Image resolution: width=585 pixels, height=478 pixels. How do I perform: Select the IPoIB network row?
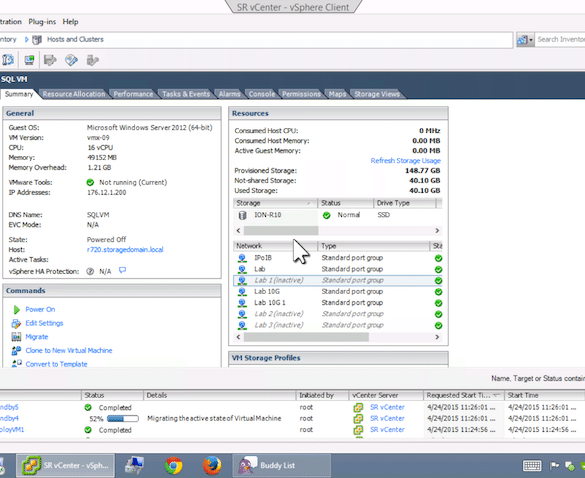pyautogui.click(x=338, y=258)
